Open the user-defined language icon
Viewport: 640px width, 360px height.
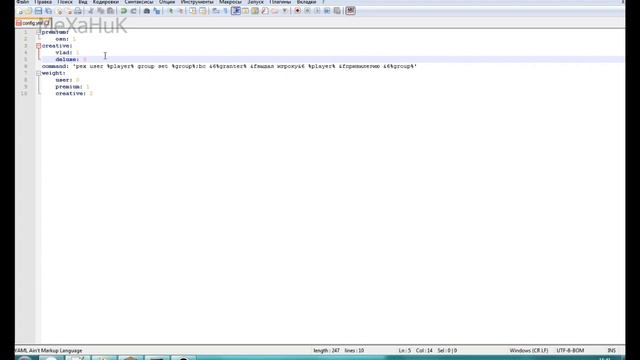(245, 11)
